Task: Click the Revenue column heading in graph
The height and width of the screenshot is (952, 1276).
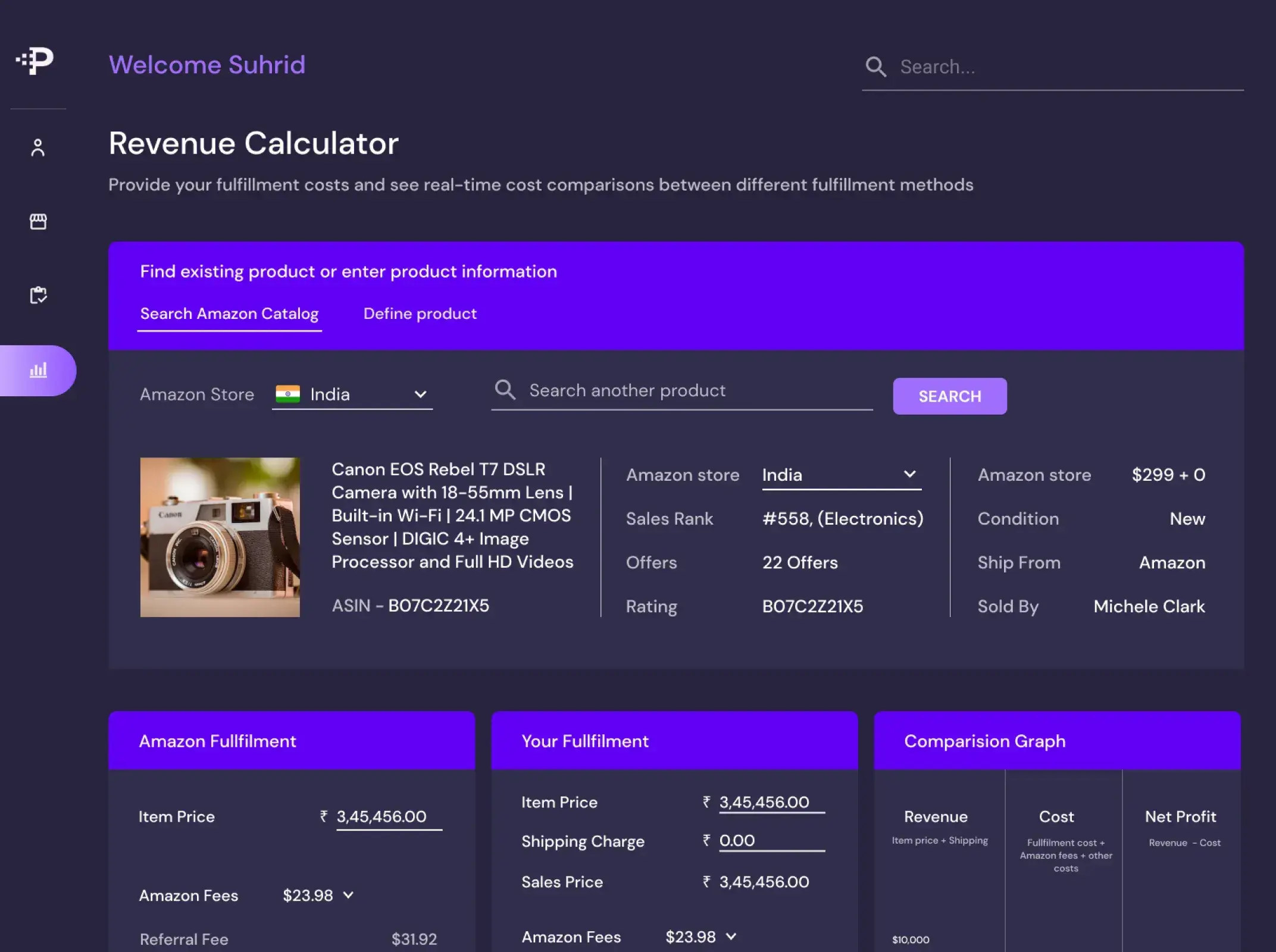Action: click(x=936, y=817)
